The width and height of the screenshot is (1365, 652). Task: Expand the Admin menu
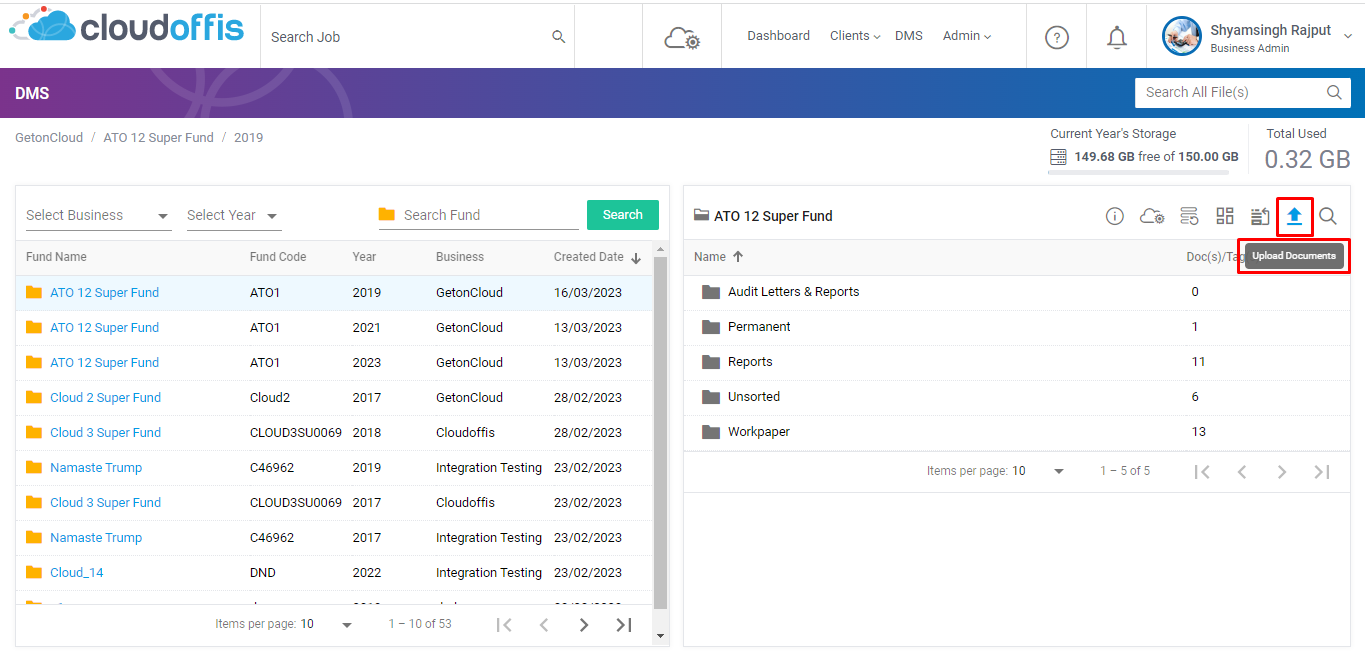[967, 36]
